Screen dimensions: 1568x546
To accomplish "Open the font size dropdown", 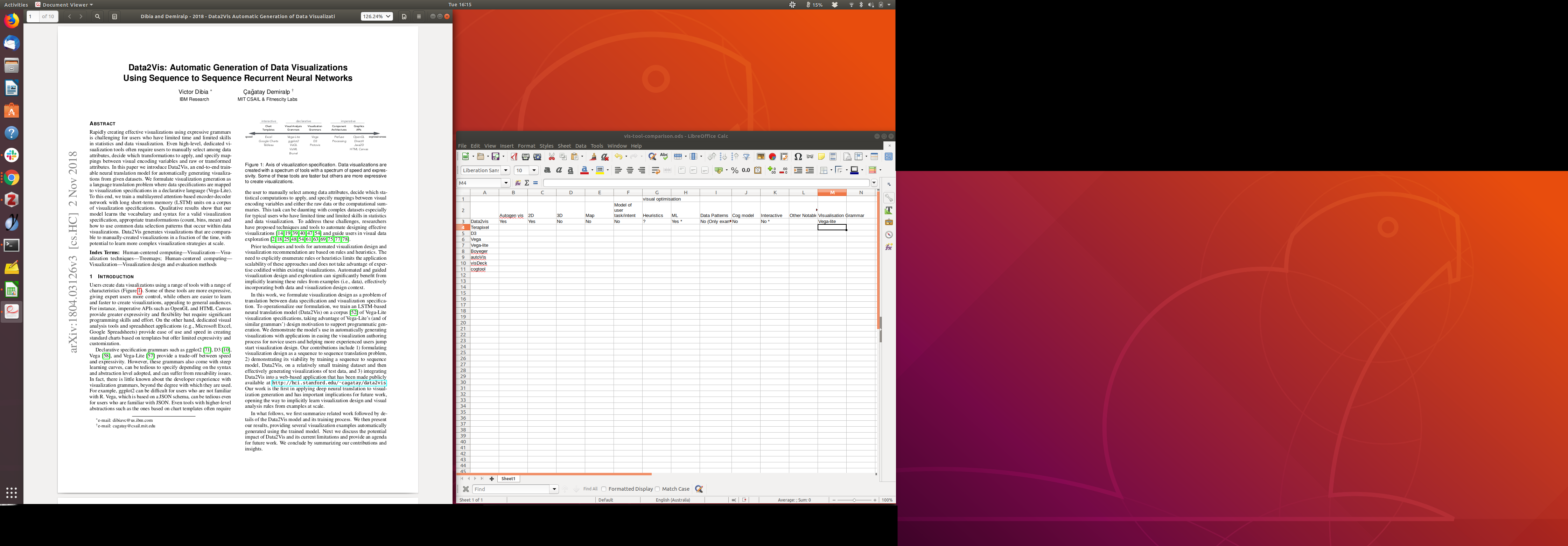I will tap(534, 170).
